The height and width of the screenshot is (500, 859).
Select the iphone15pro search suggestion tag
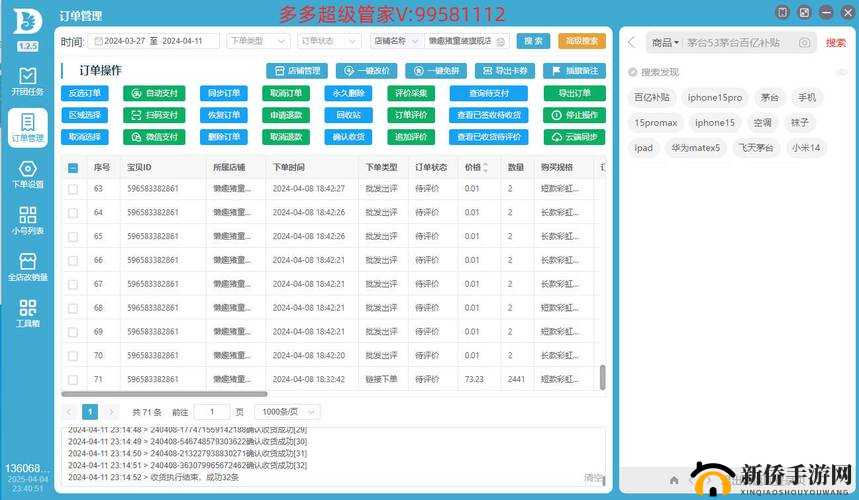click(x=714, y=97)
